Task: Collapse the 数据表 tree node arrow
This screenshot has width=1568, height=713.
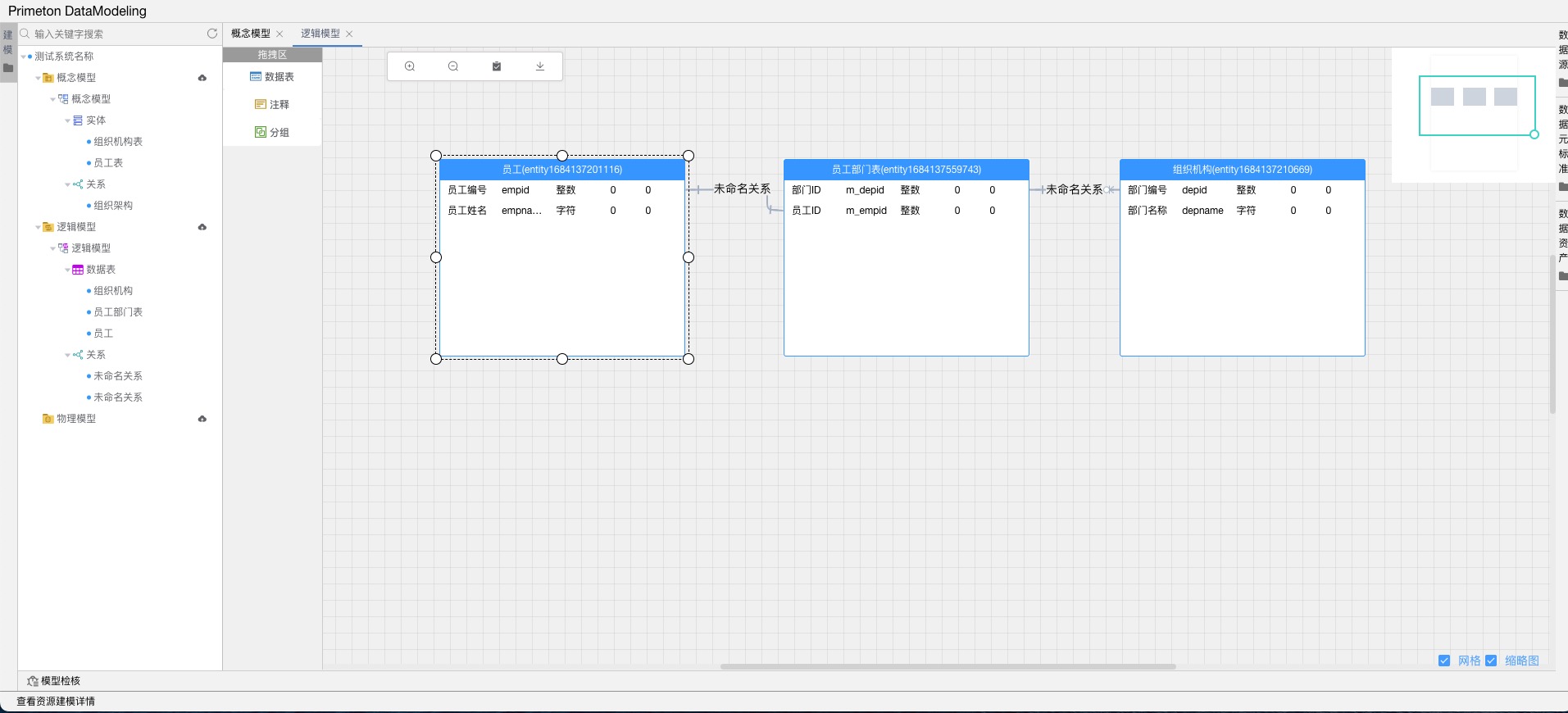Action: click(67, 270)
